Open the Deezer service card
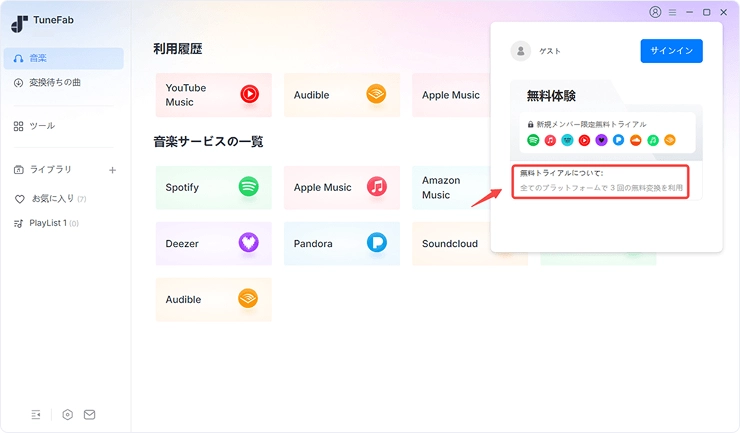Viewport: 740px width, 433px height. click(214, 244)
